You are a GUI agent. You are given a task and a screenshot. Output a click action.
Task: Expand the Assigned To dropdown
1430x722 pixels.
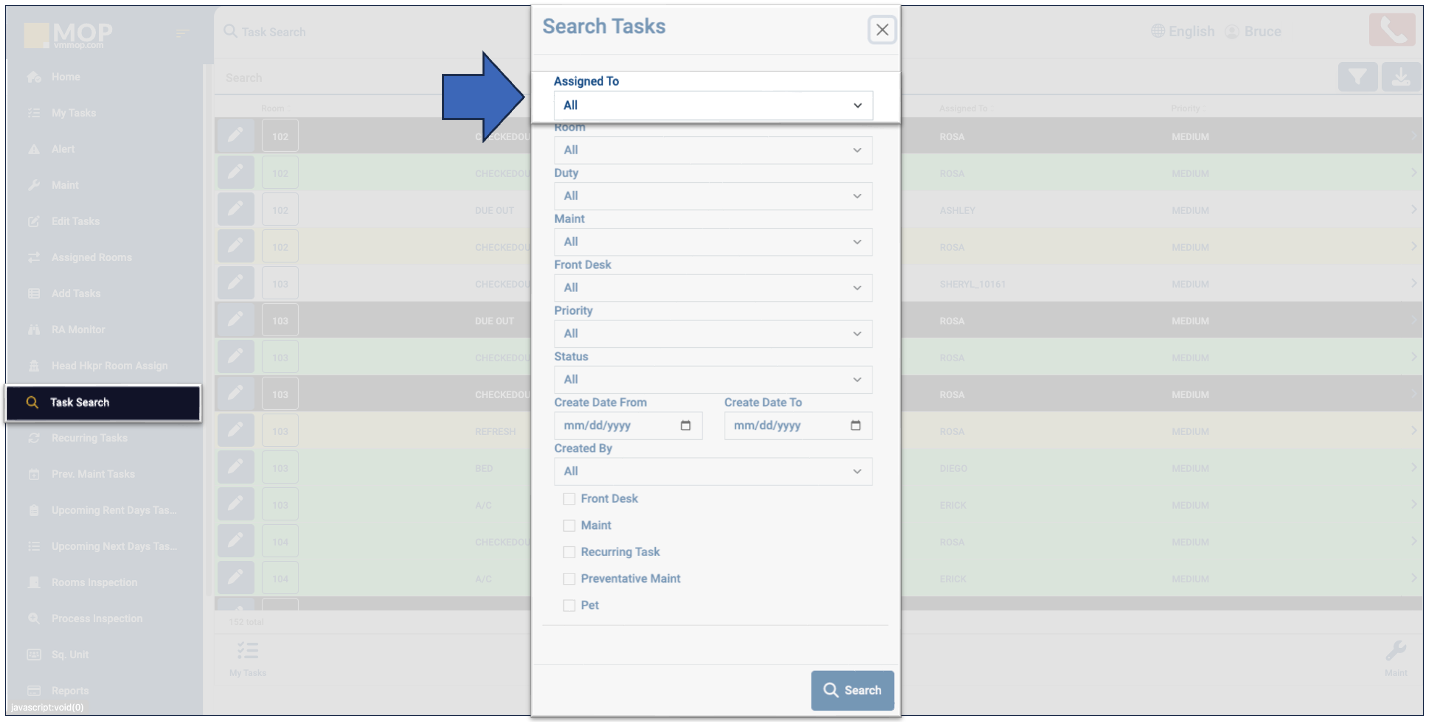pos(712,105)
